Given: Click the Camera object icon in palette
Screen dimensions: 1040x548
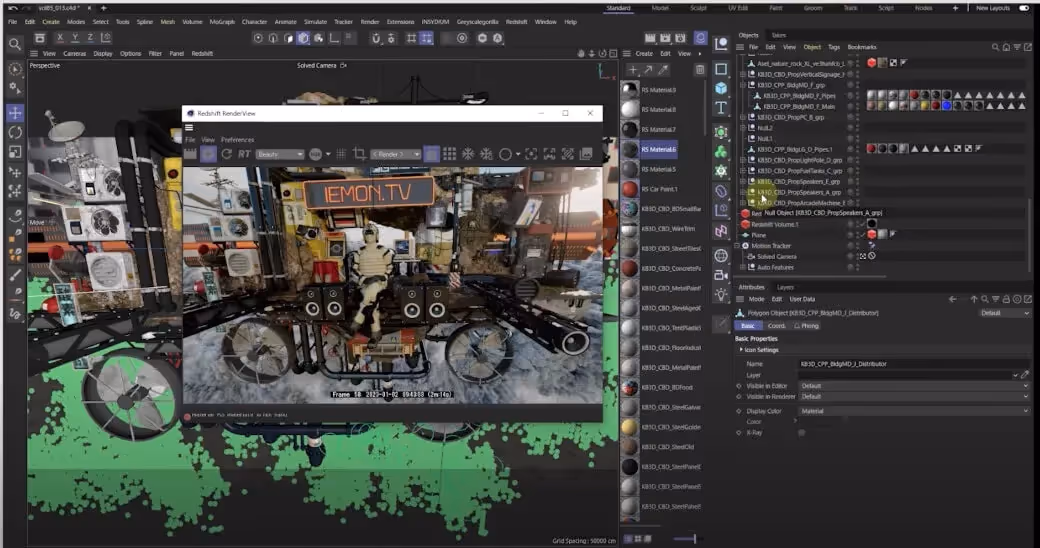Looking at the screenshot, I should point(721,275).
